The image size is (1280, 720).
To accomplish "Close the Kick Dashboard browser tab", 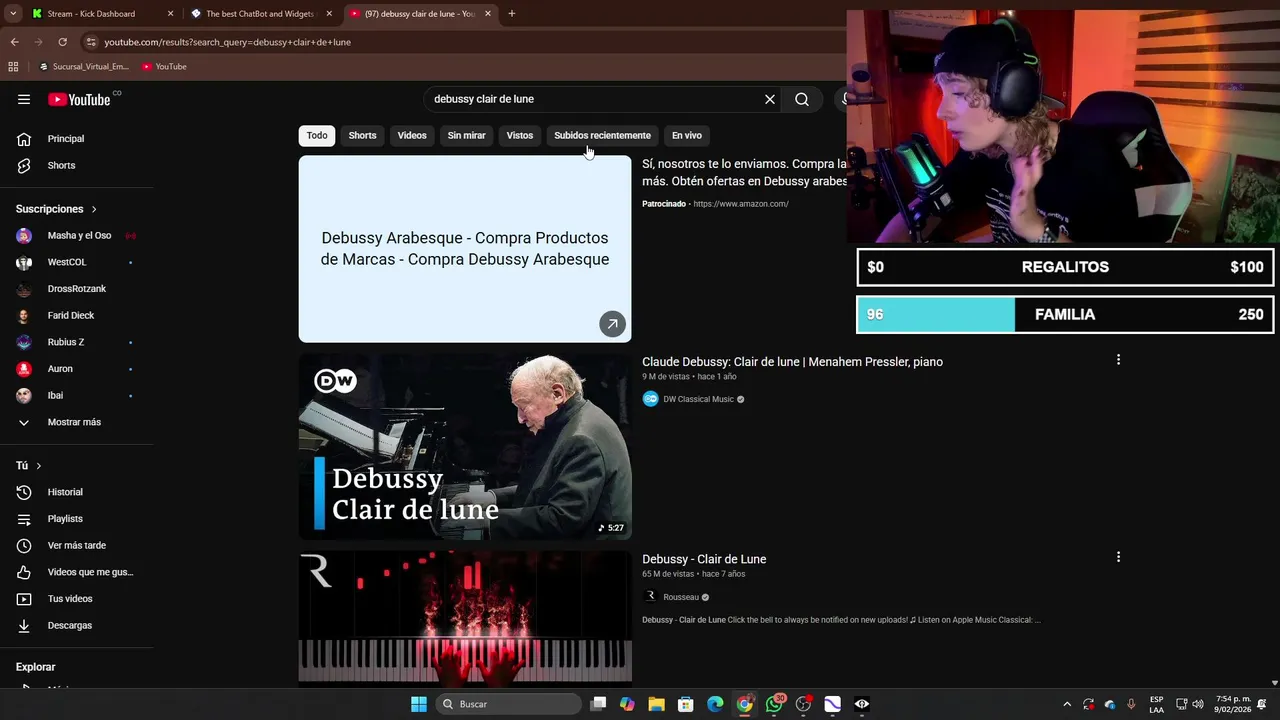I will [170, 14].
